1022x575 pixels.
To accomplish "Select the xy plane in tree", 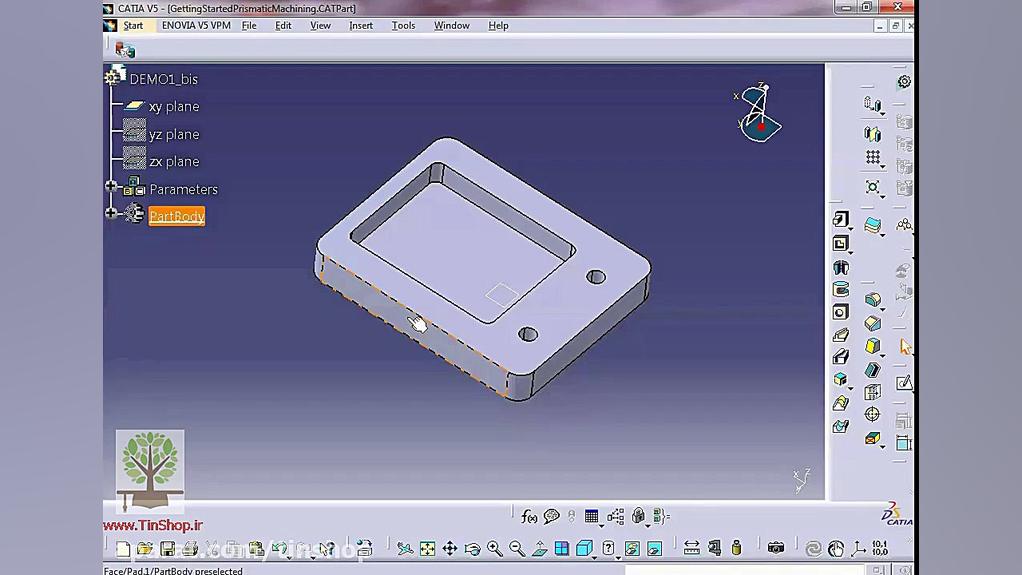I will tap(173, 106).
